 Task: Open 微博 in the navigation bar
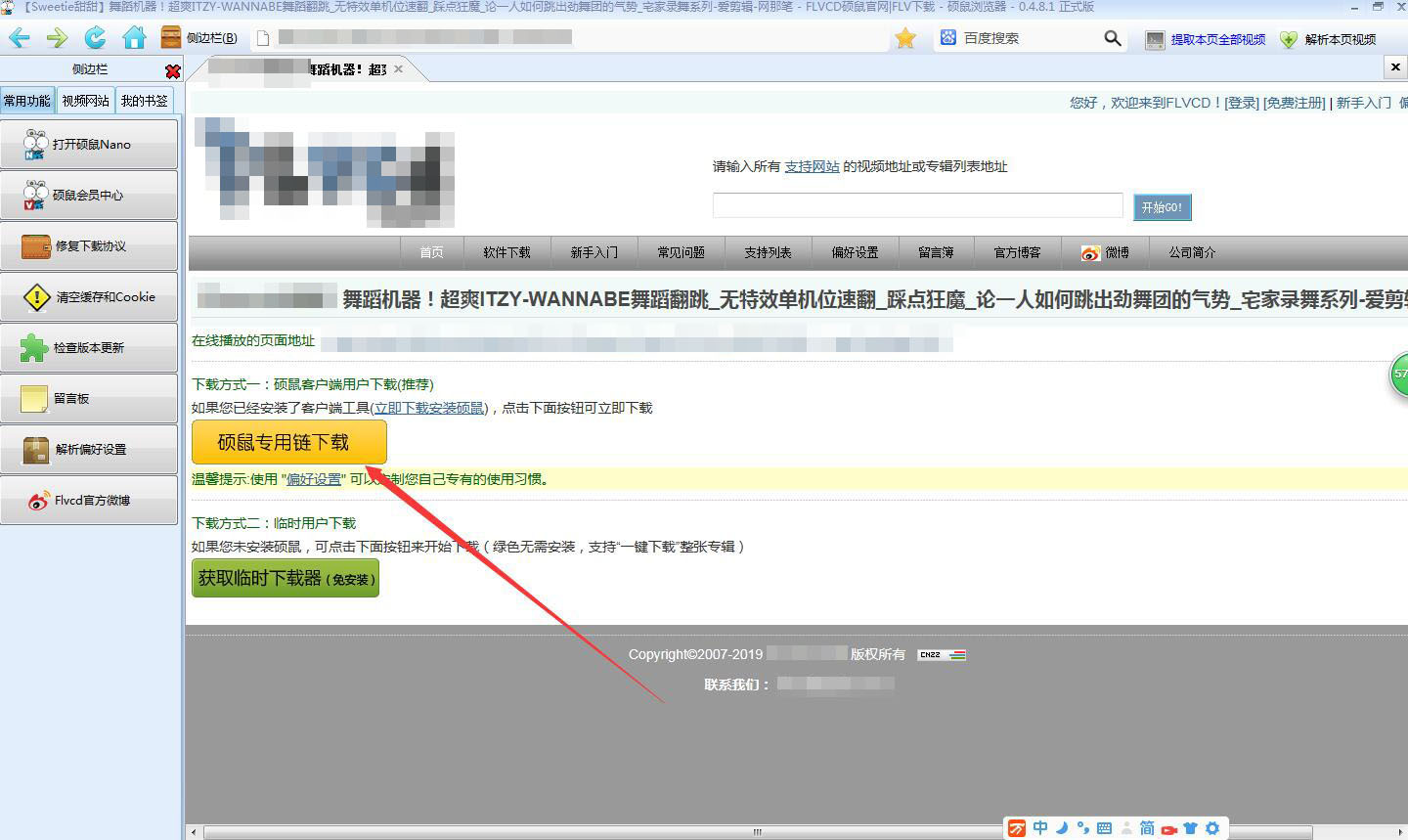click(x=1106, y=252)
